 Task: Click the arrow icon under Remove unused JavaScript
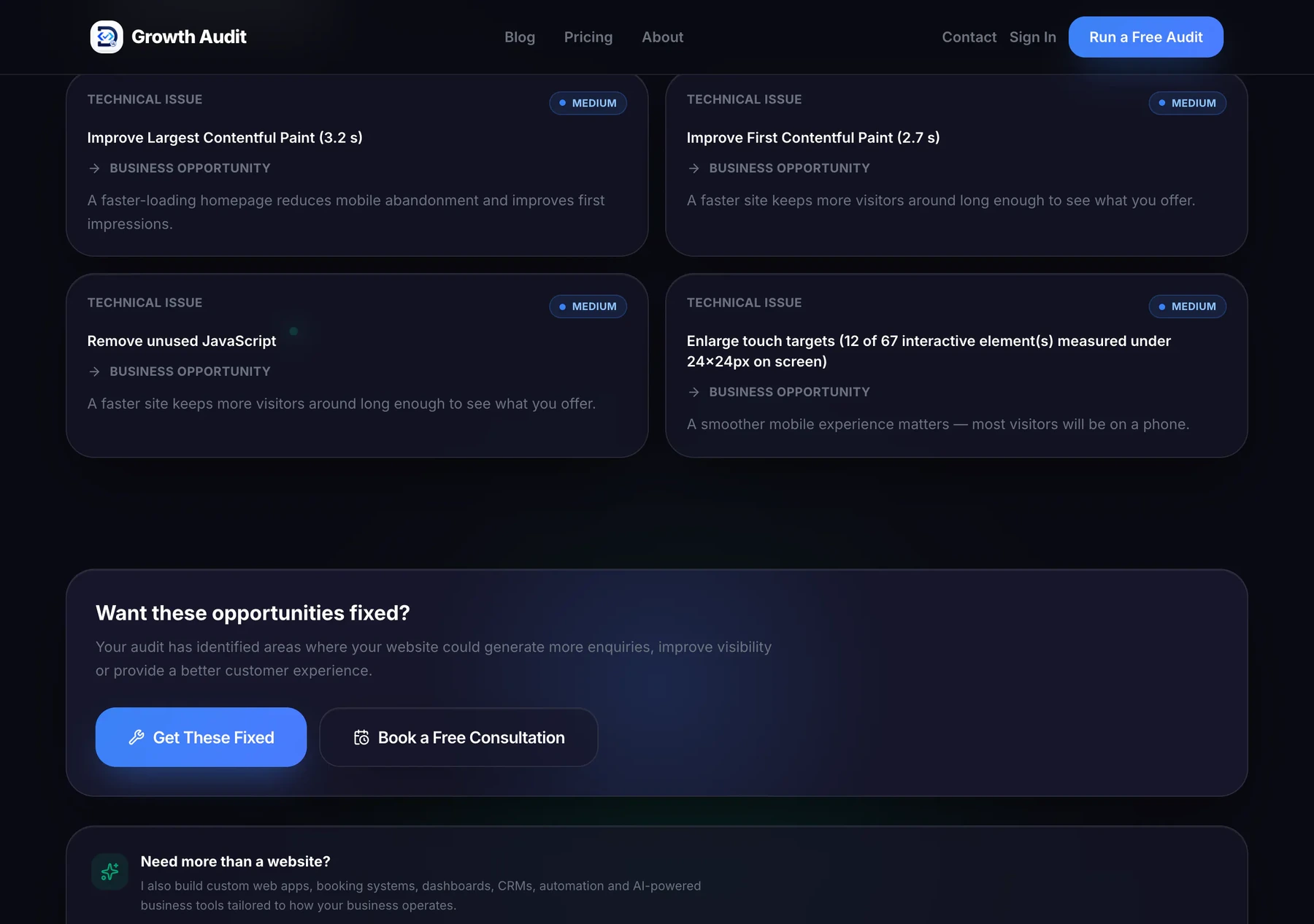(x=94, y=371)
